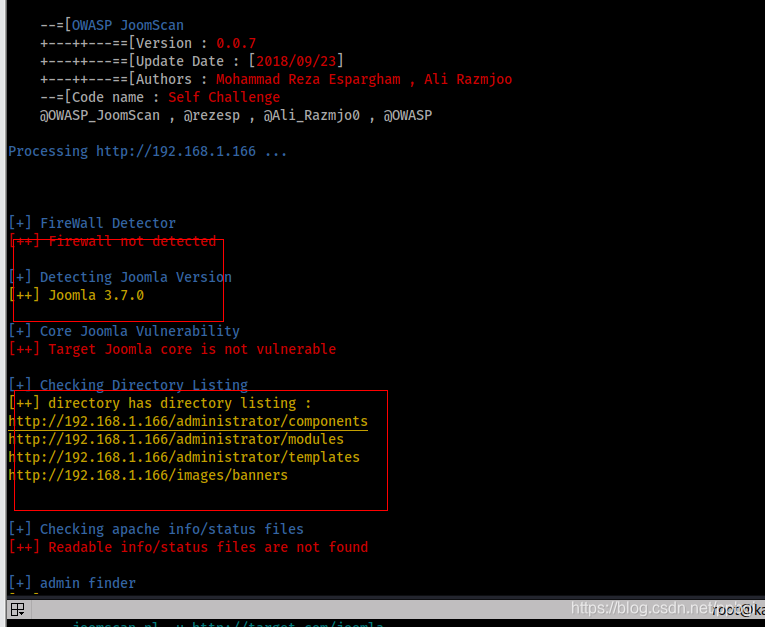Click the '@OWASP_JoomScan' handle line

pos(236,116)
